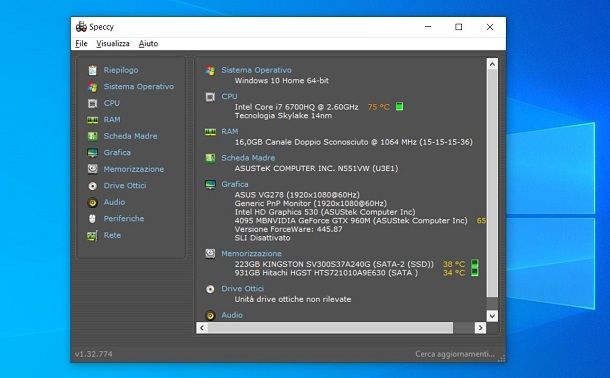Click the vertical scrollbar up arrow
610x378 pixels.
click(492, 64)
